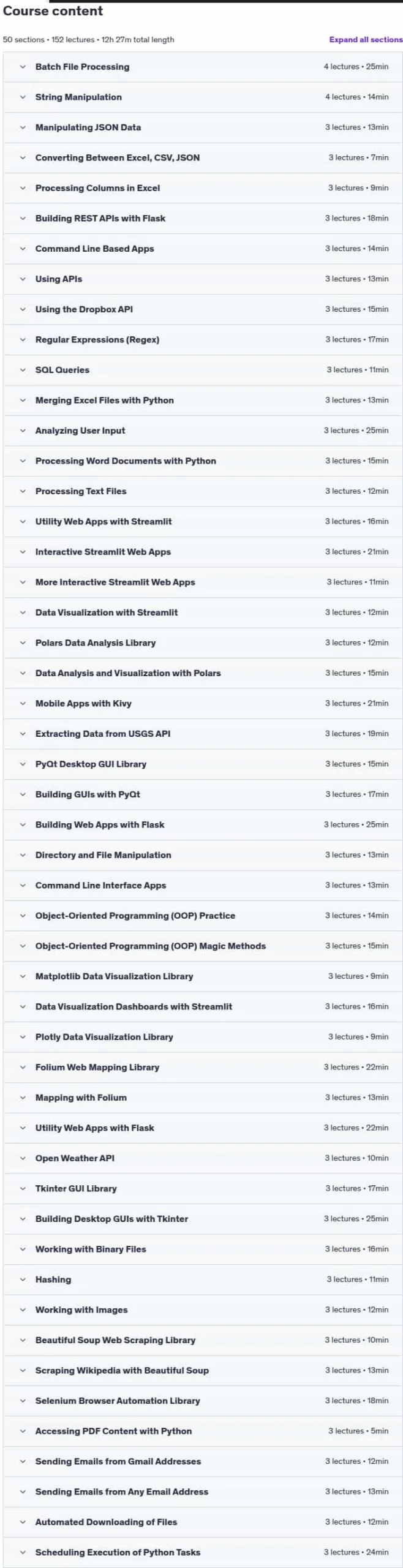Expand the Hashing section chevron
This screenshot has height=1568, width=403.
pos(23,1280)
